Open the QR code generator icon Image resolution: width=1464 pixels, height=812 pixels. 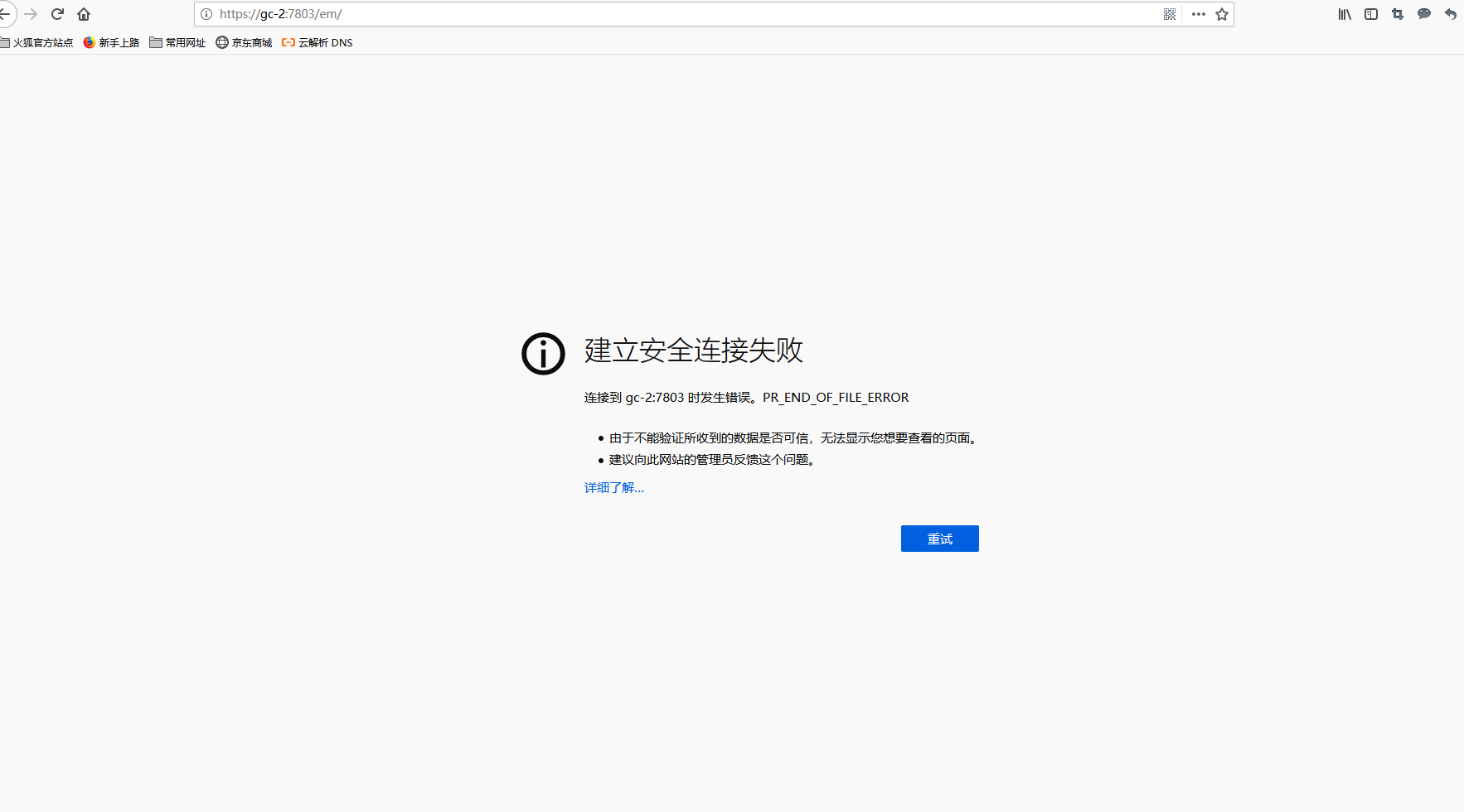[1170, 14]
